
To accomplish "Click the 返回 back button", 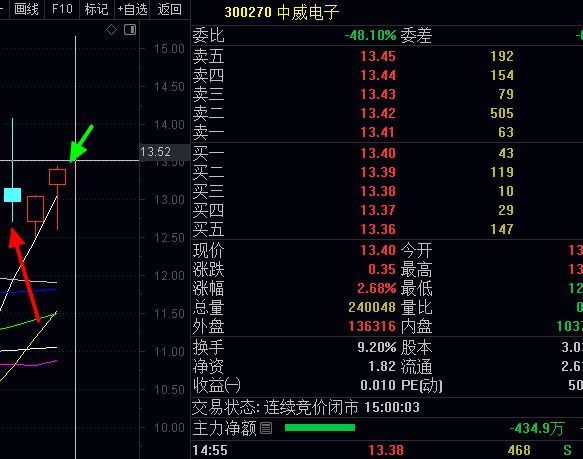I will tap(170, 9).
